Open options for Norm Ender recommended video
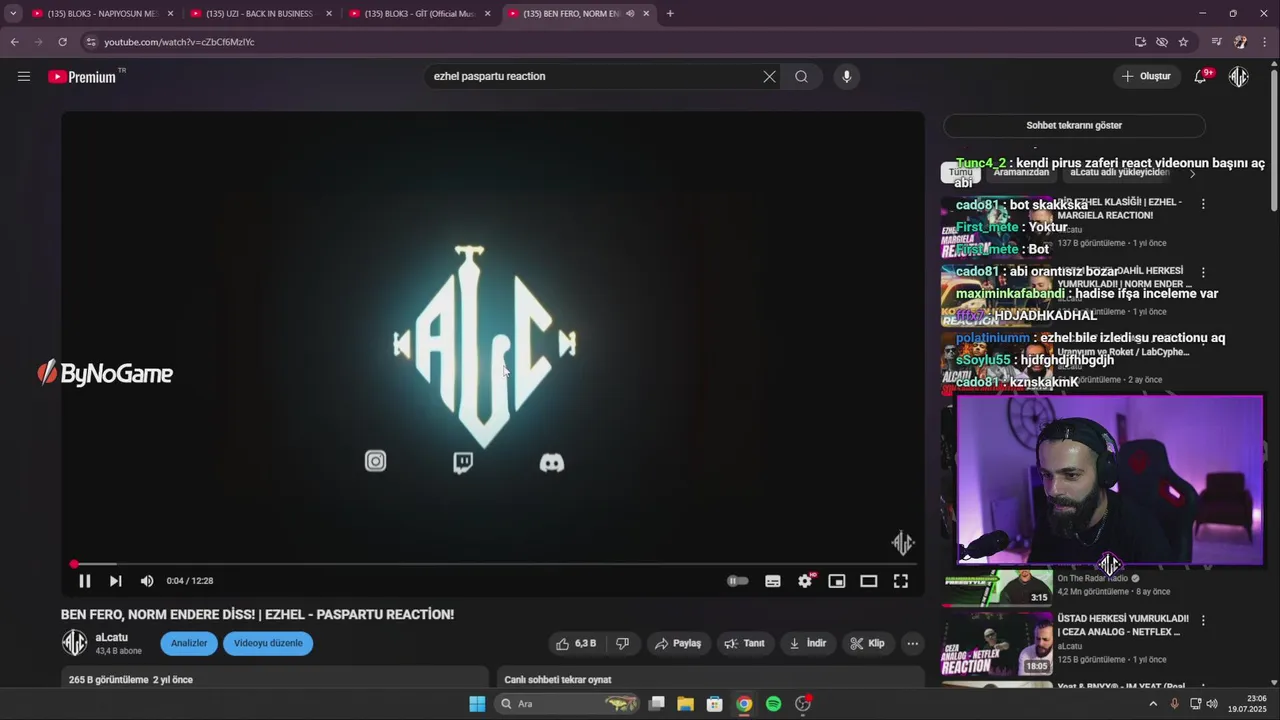The image size is (1280, 720). [1203, 272]
